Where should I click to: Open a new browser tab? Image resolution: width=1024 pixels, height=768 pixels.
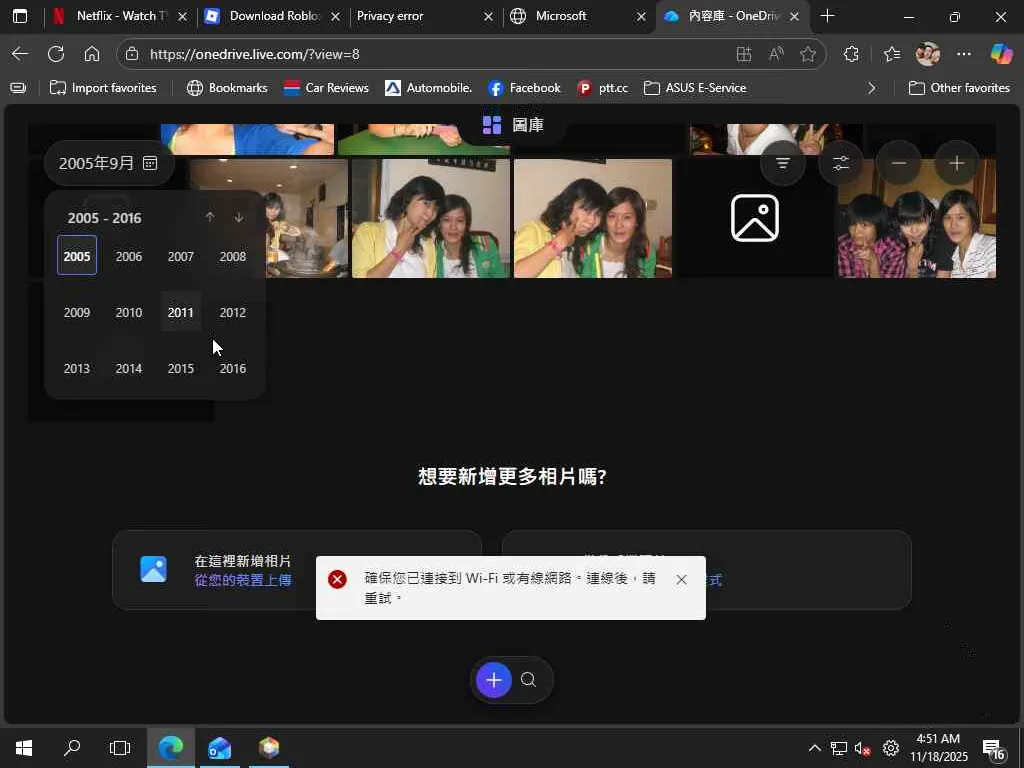pyautogui.click(x=827, y=16)
